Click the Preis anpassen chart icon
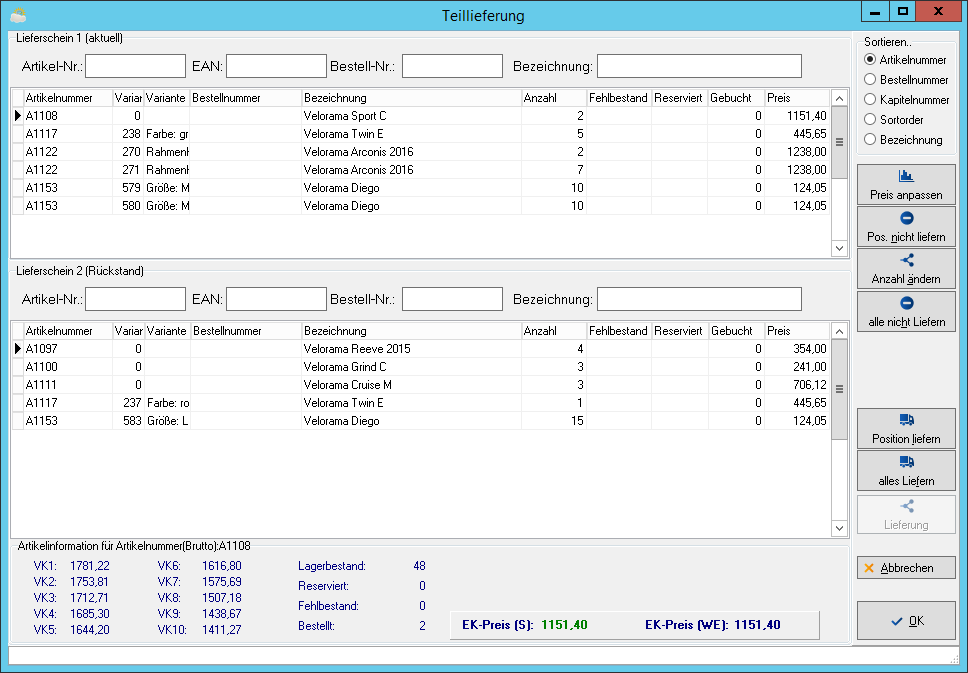 pos(906,176)
